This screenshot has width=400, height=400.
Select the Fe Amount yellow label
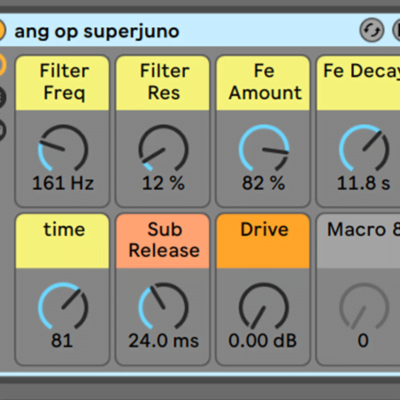263,83
